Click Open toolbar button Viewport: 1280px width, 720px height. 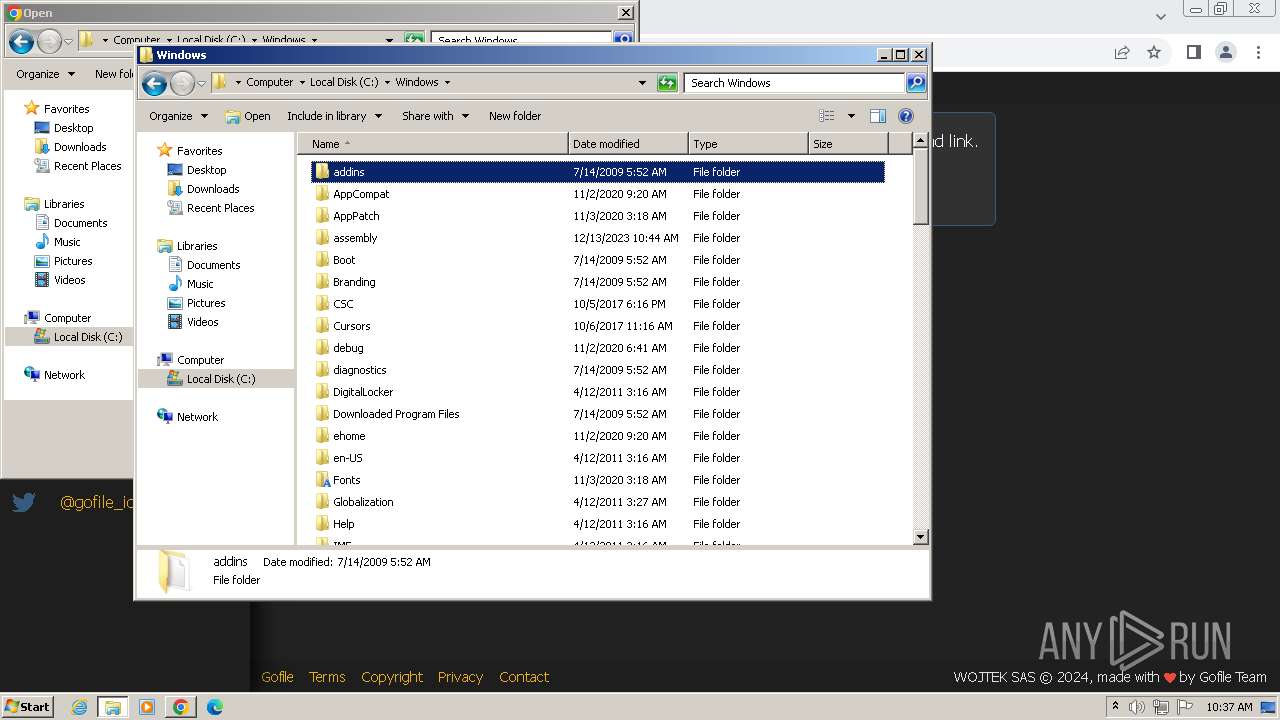click(x=248, y=116)
